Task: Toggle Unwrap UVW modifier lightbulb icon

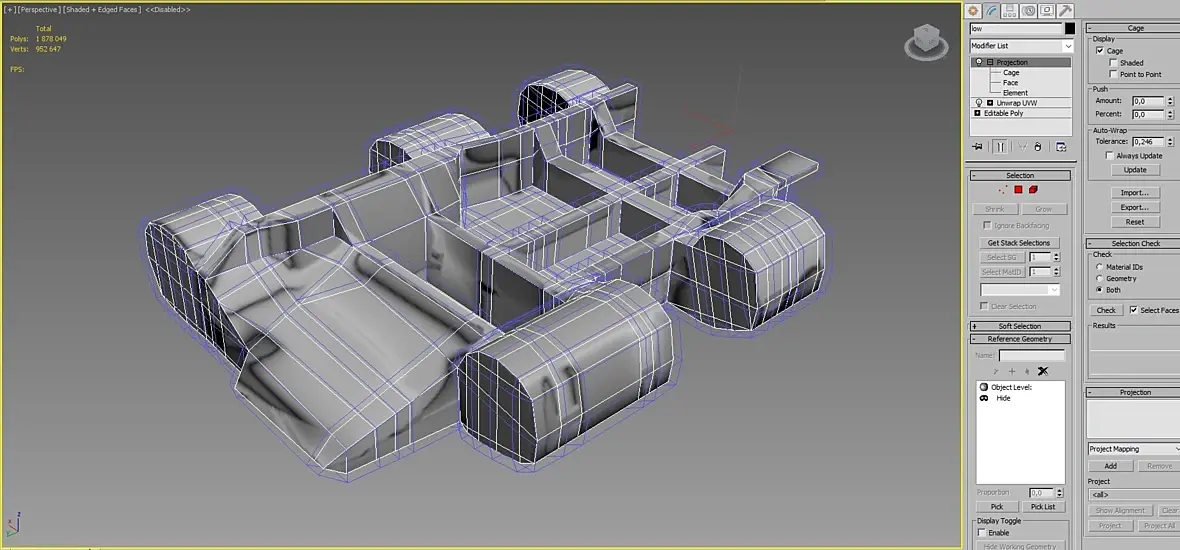Action: pyautogui.click(x=979, y=102)
